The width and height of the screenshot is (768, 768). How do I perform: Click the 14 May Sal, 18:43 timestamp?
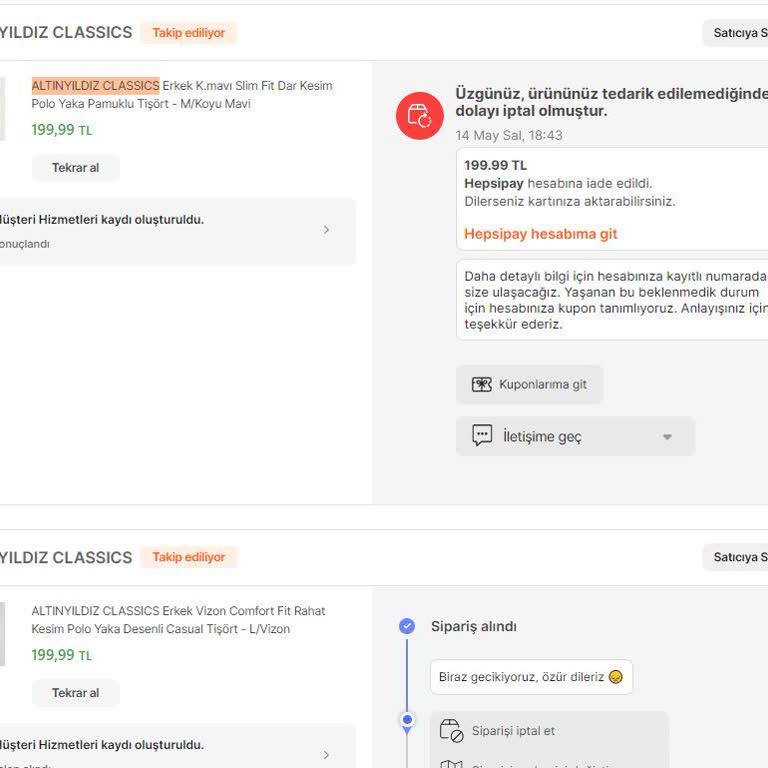pos(509,135)
